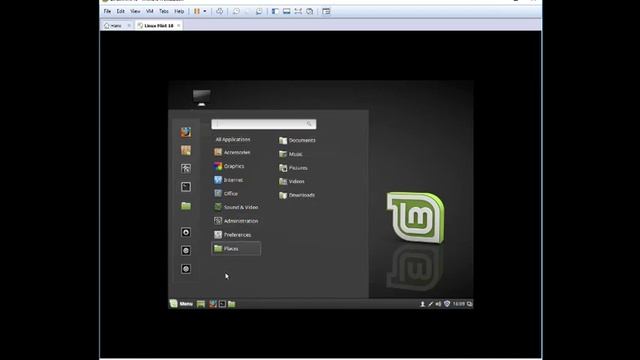Screen dimensions: 640x360
Task: Select the Places category
Action: [x=236, y=249]
